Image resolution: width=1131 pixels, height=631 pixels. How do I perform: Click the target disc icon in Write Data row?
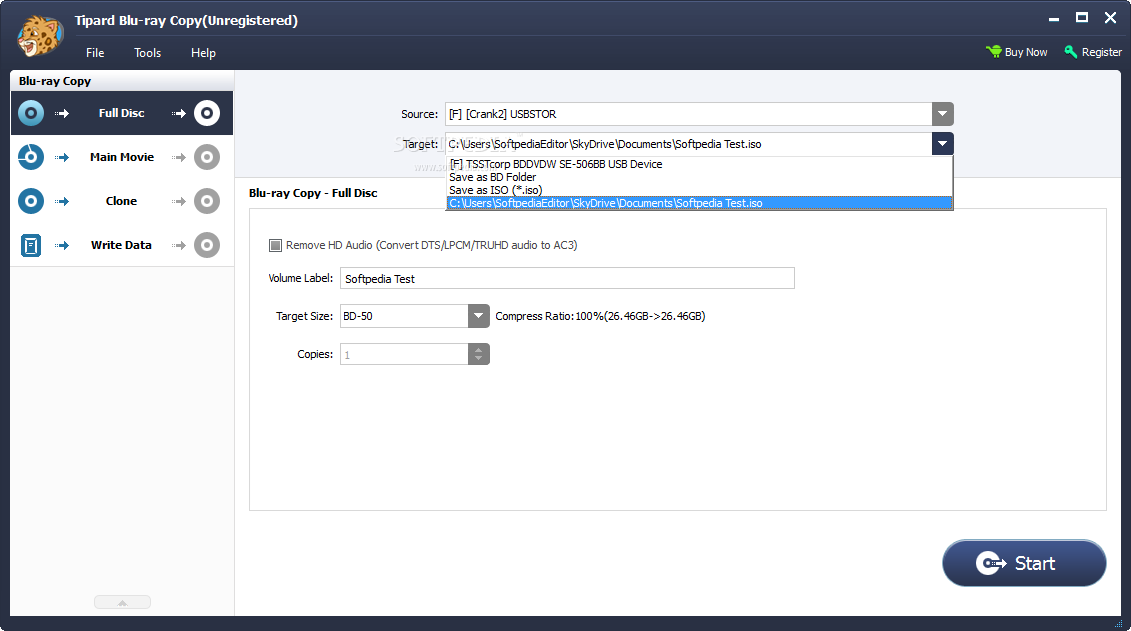tap(207, 245)
